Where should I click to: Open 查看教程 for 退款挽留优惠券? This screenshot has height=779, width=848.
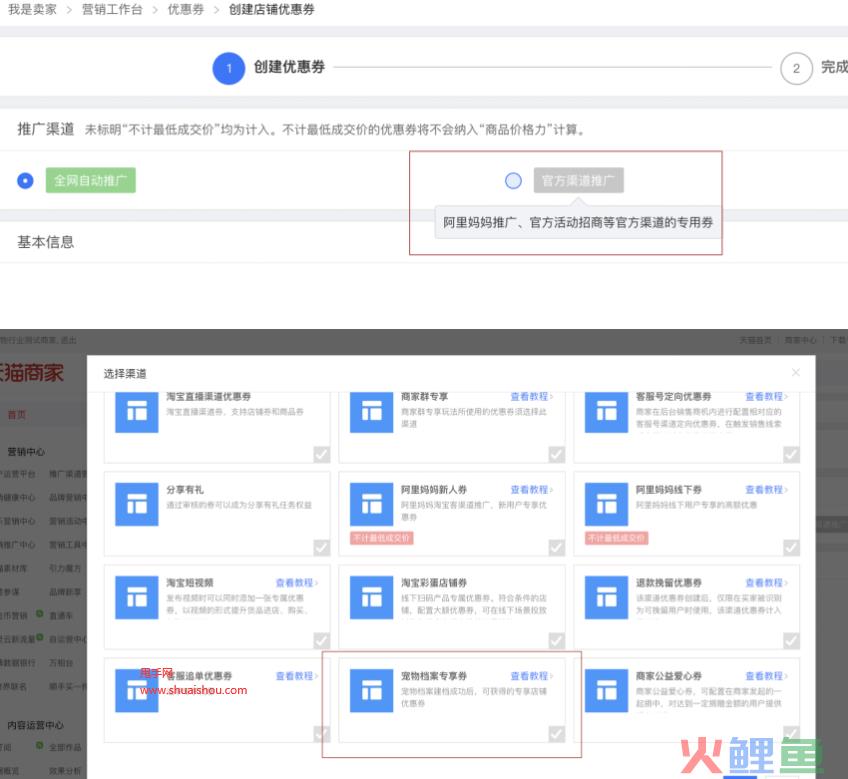[766, 583]
